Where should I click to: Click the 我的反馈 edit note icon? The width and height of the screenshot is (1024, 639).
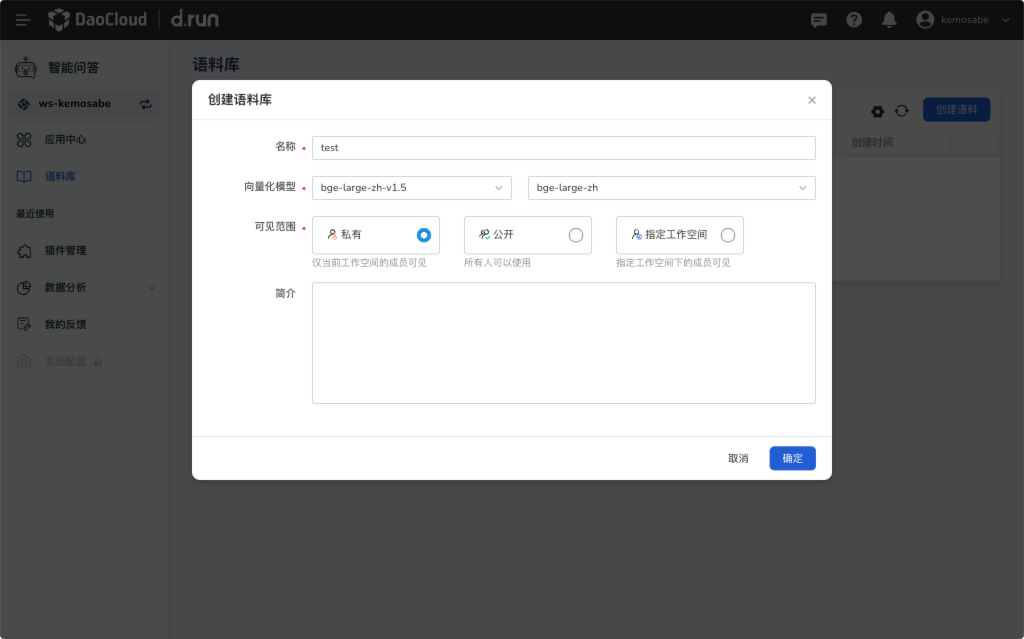pyautogui.click(x=24, y=325)
